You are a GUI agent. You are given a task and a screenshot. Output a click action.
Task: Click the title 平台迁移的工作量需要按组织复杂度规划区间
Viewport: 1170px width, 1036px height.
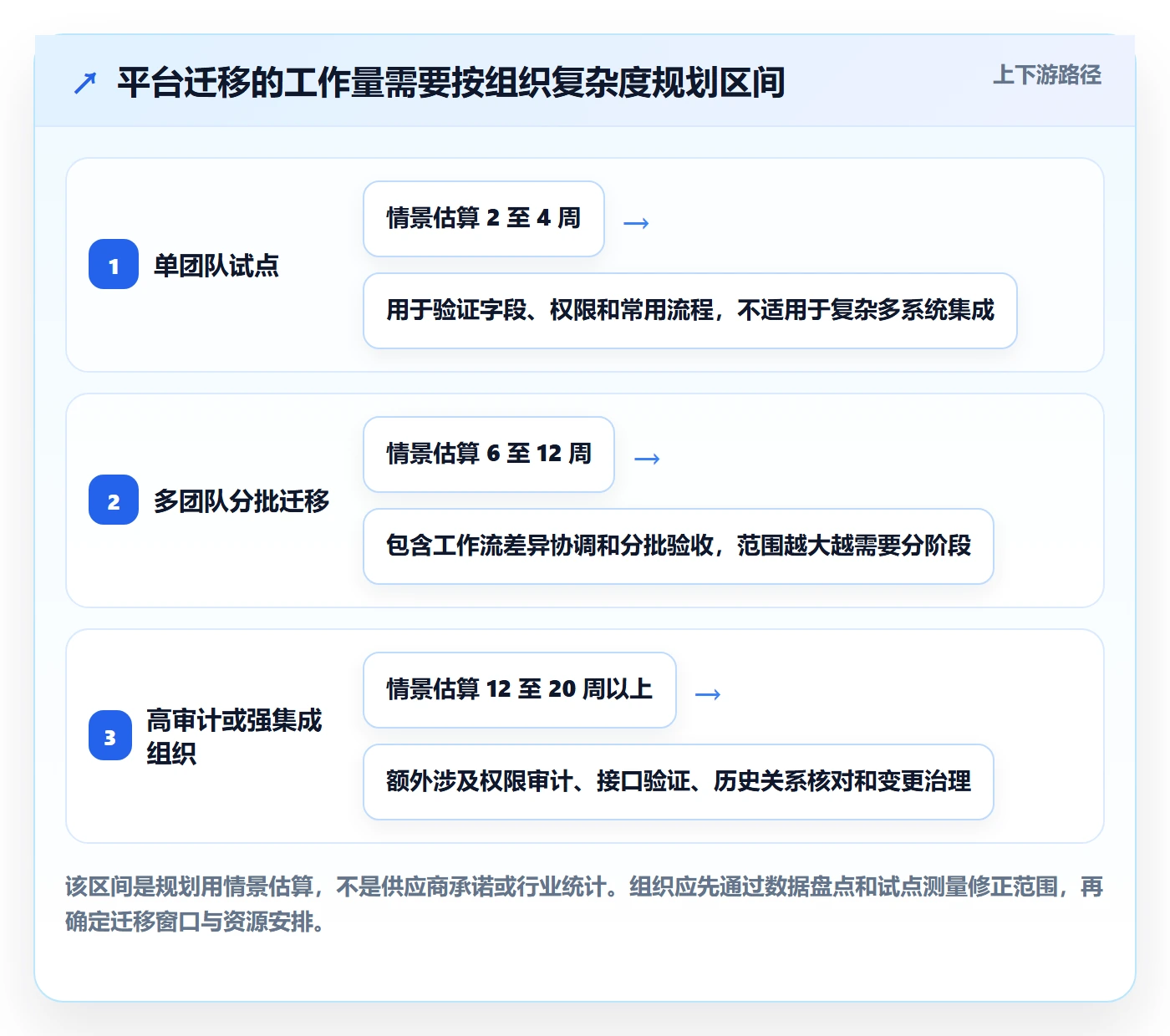[x=451, y=83]
